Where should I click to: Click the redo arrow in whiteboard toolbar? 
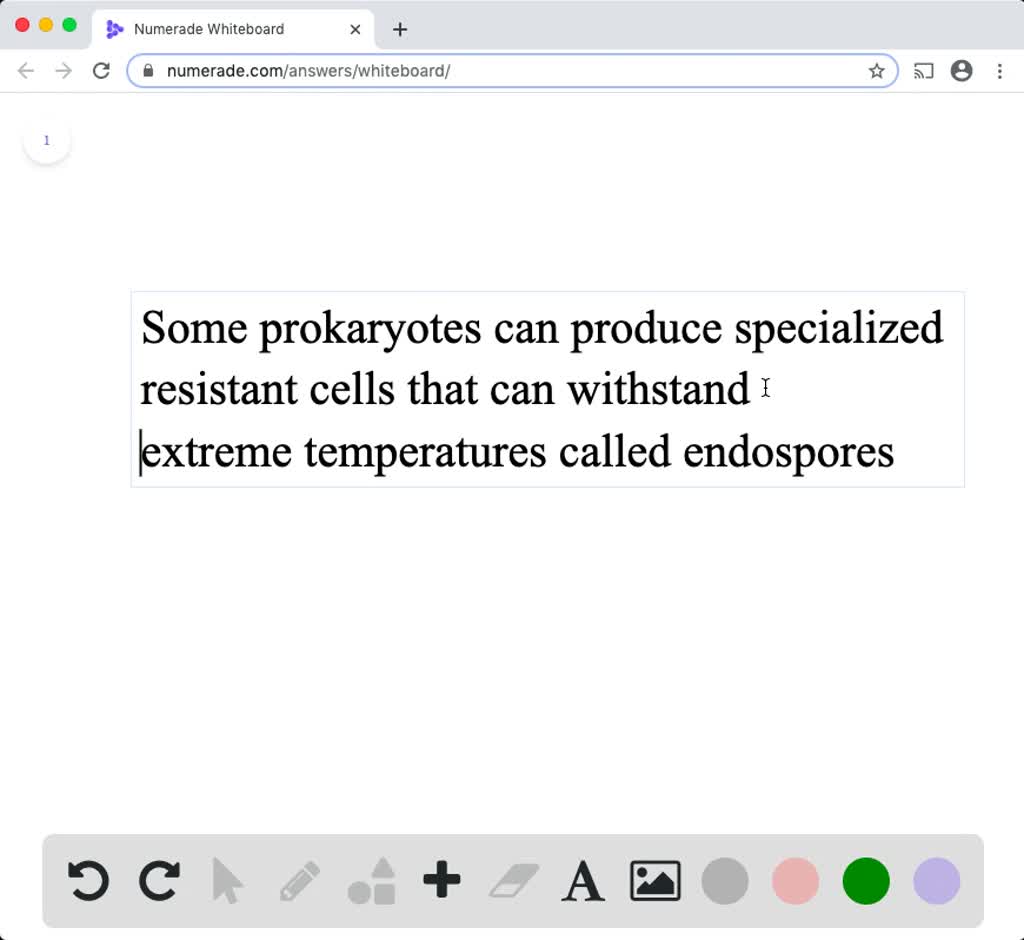point(158,881)
